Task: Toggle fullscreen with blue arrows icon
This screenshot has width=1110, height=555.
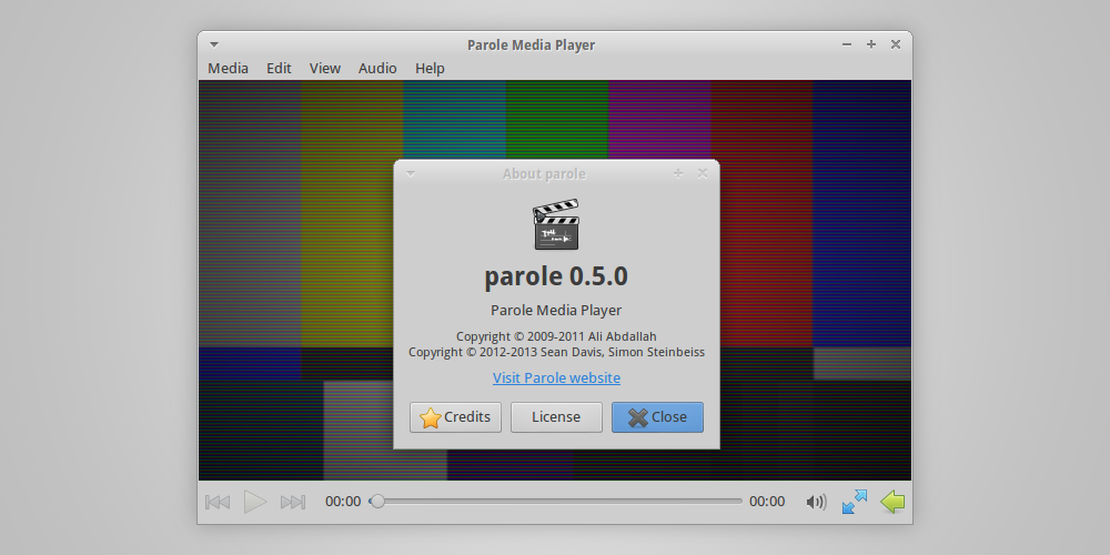Action: (x=854, y=502)
